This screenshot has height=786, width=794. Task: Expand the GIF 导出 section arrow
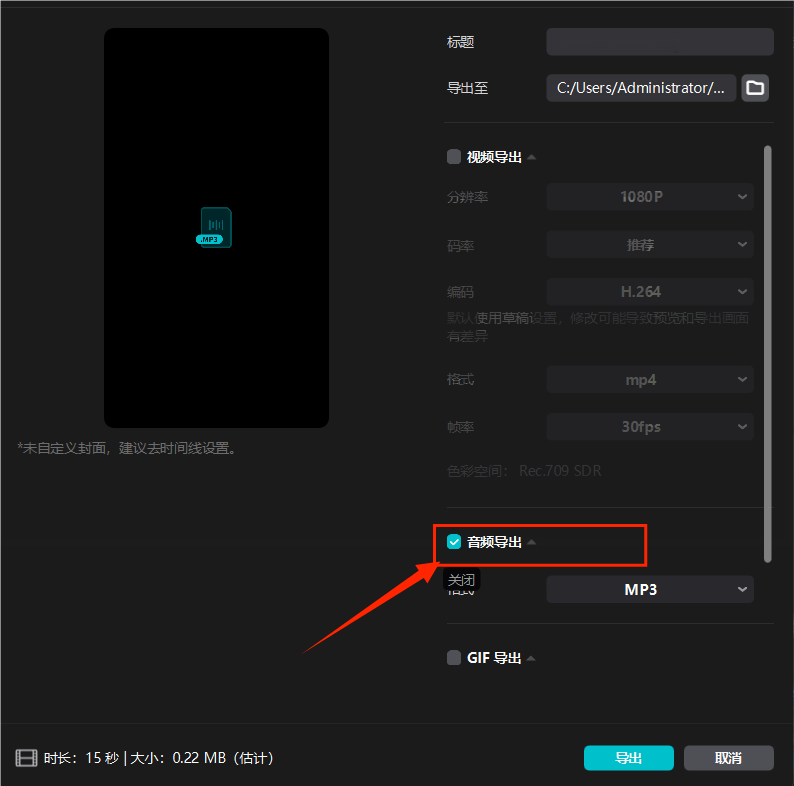pos(532,658)
